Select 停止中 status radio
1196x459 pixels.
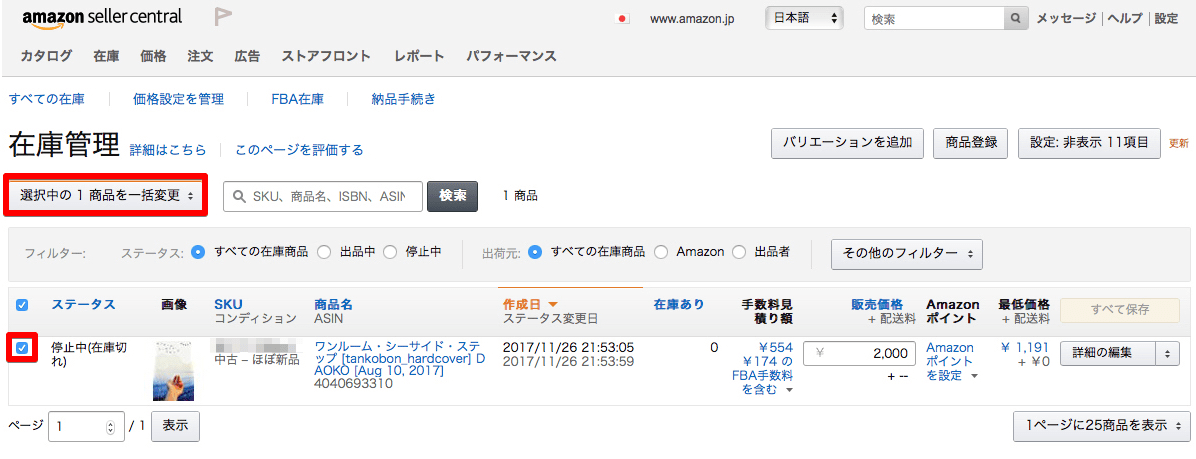pos(390,252)
